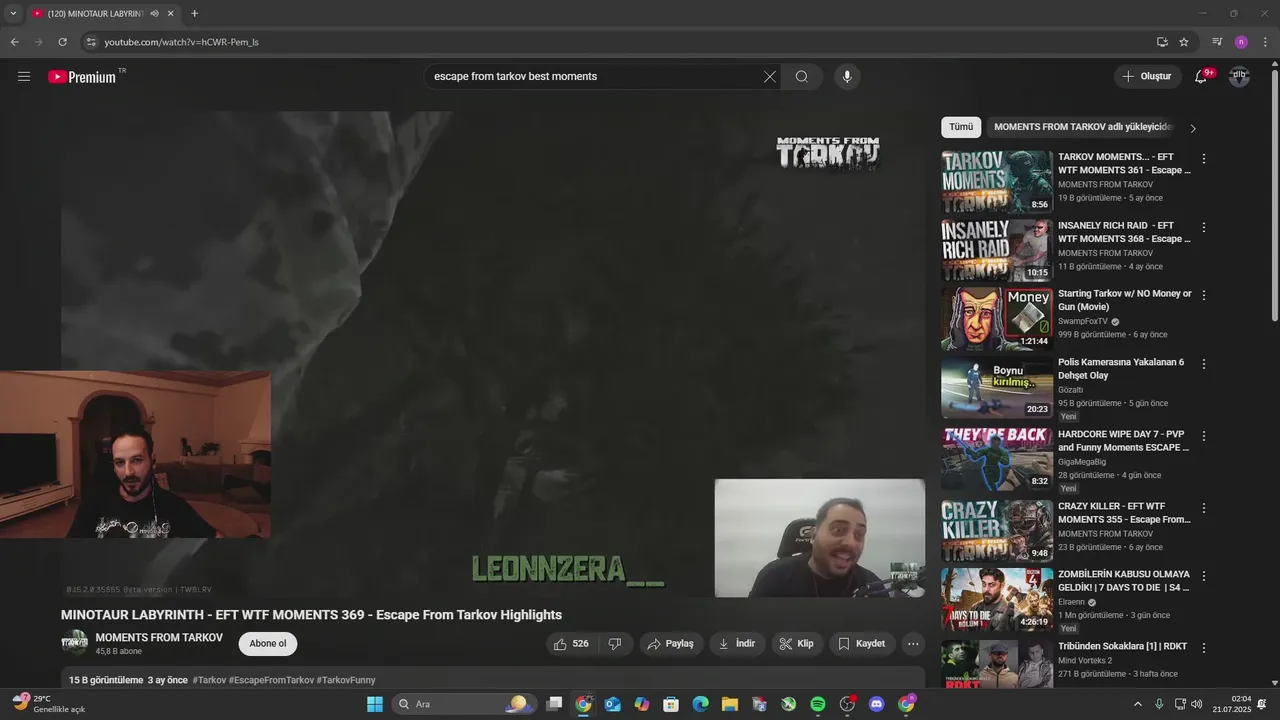Open Chrome media controls icon
The width and height of the screenshot is (1280, 720).
[1217, 42]
